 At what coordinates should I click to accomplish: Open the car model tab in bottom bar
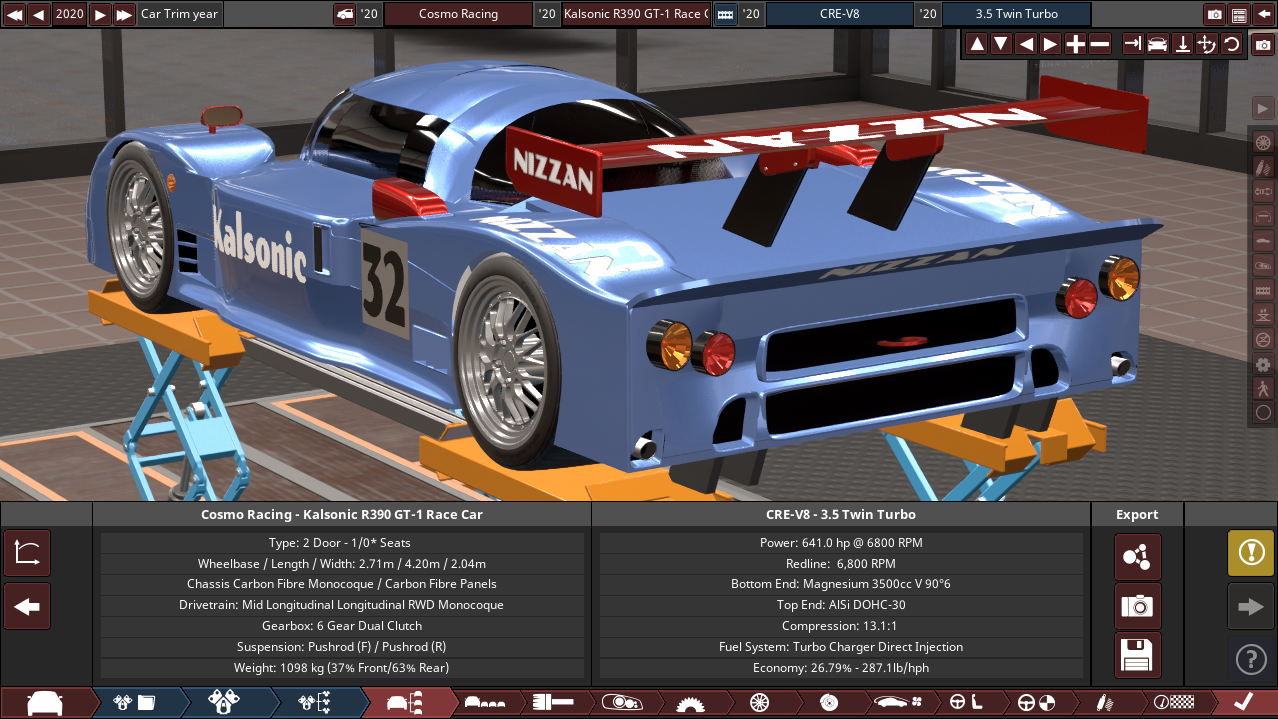(x=45, y=703)
